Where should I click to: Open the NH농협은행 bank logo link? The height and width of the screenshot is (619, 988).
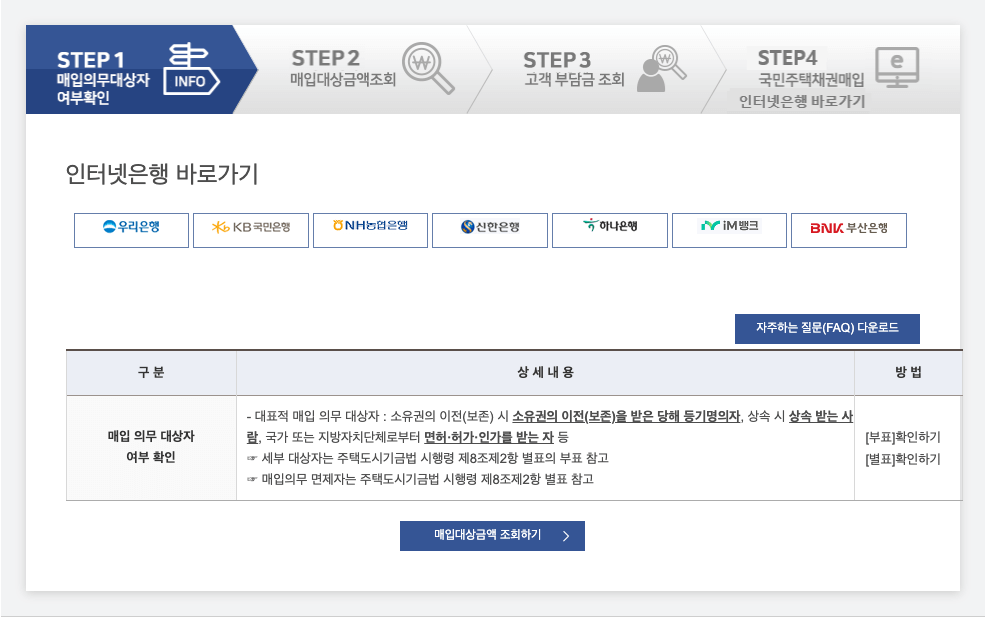tap(370, 230)
